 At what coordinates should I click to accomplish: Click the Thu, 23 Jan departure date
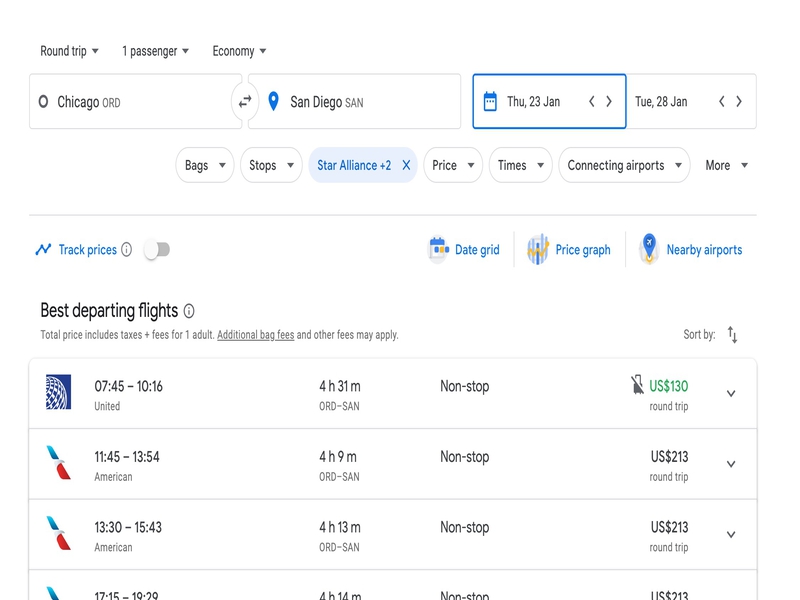(534, 102)
